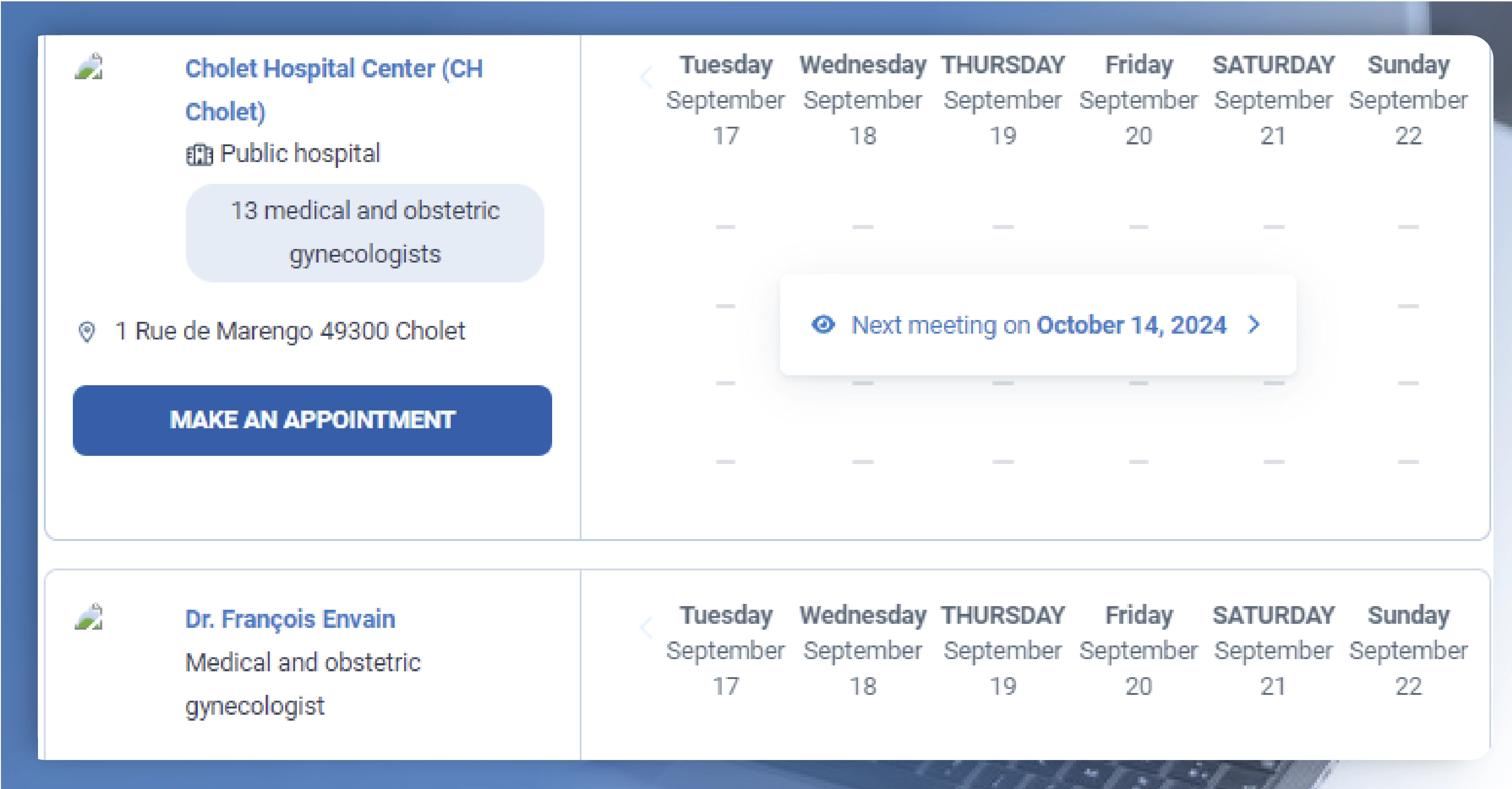Image resolution: width=1512 pixels, height=789 pixels.
Task: Click Friday September 20 in Dr. Envain's calendar
Action: [1138, 650]
